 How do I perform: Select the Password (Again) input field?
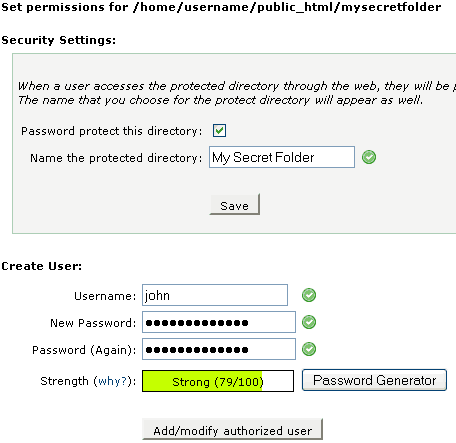pyautogui.click(x=219, y=349)
